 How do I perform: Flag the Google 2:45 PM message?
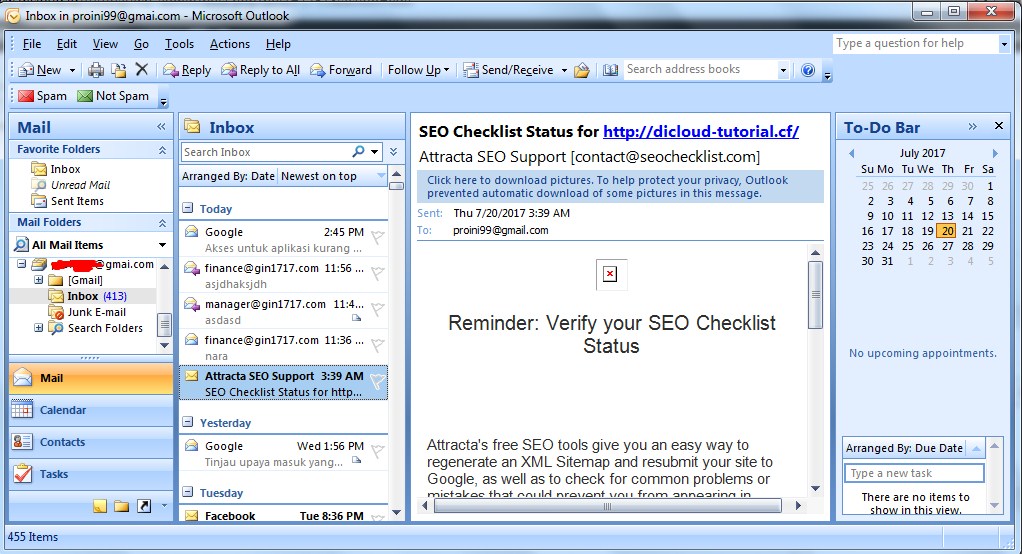point(377,238)
